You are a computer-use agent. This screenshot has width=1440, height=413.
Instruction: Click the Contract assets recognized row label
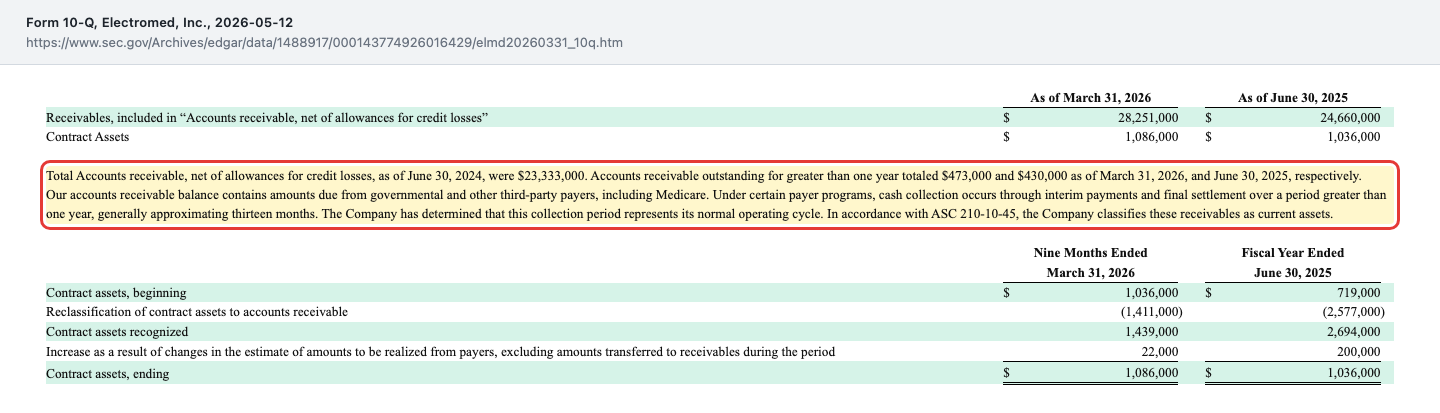[x=117, y=331]
